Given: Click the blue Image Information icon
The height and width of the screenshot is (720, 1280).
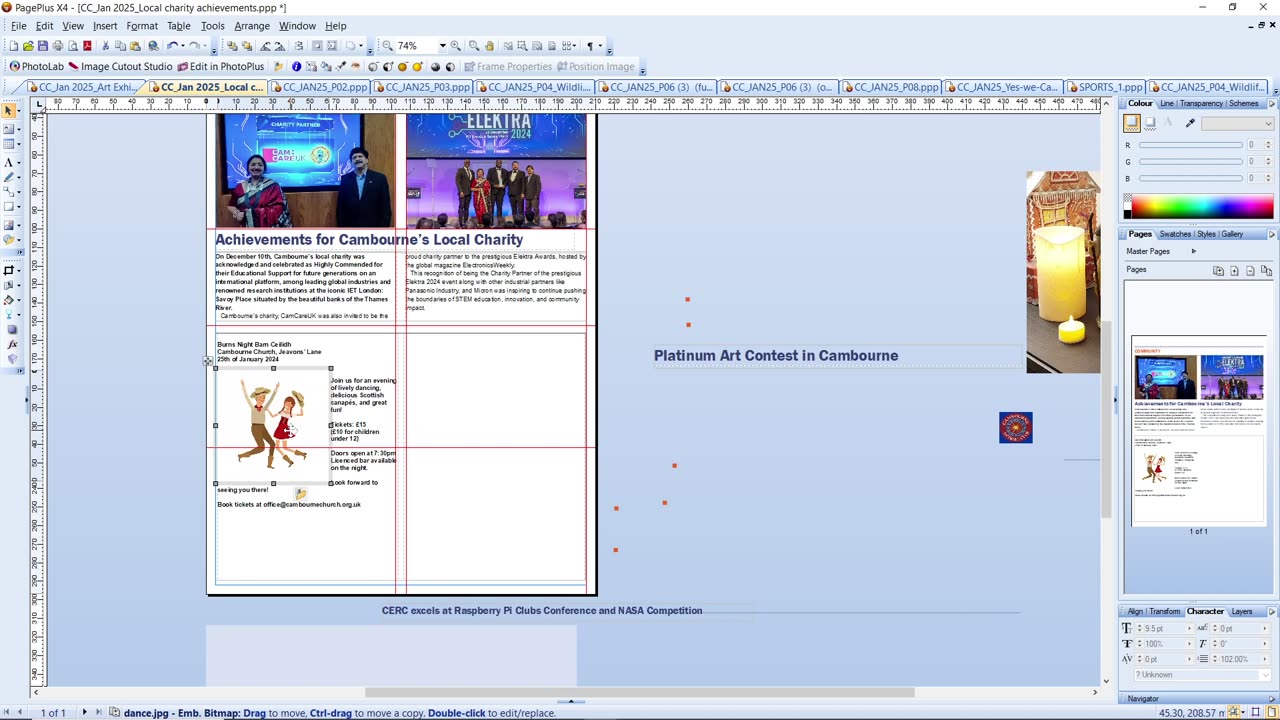Looking at the screenshot, I should [x=296, y=67].
